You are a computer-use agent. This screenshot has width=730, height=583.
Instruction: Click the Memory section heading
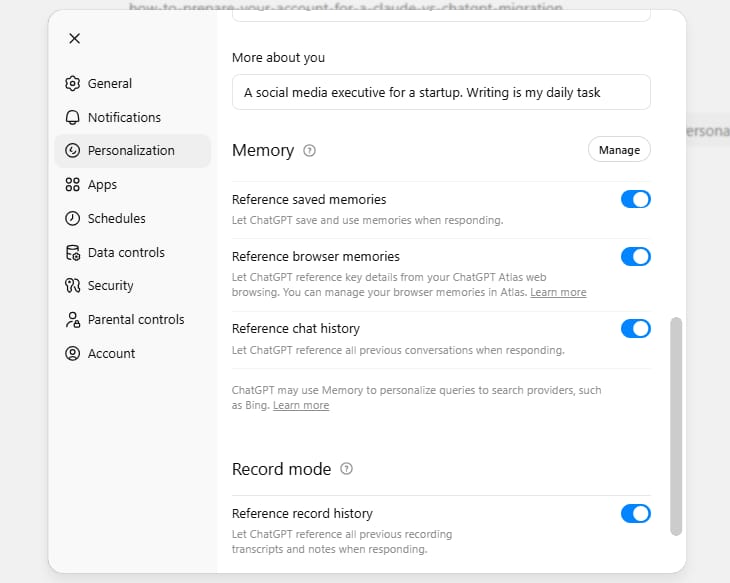[x=263, y=150]
